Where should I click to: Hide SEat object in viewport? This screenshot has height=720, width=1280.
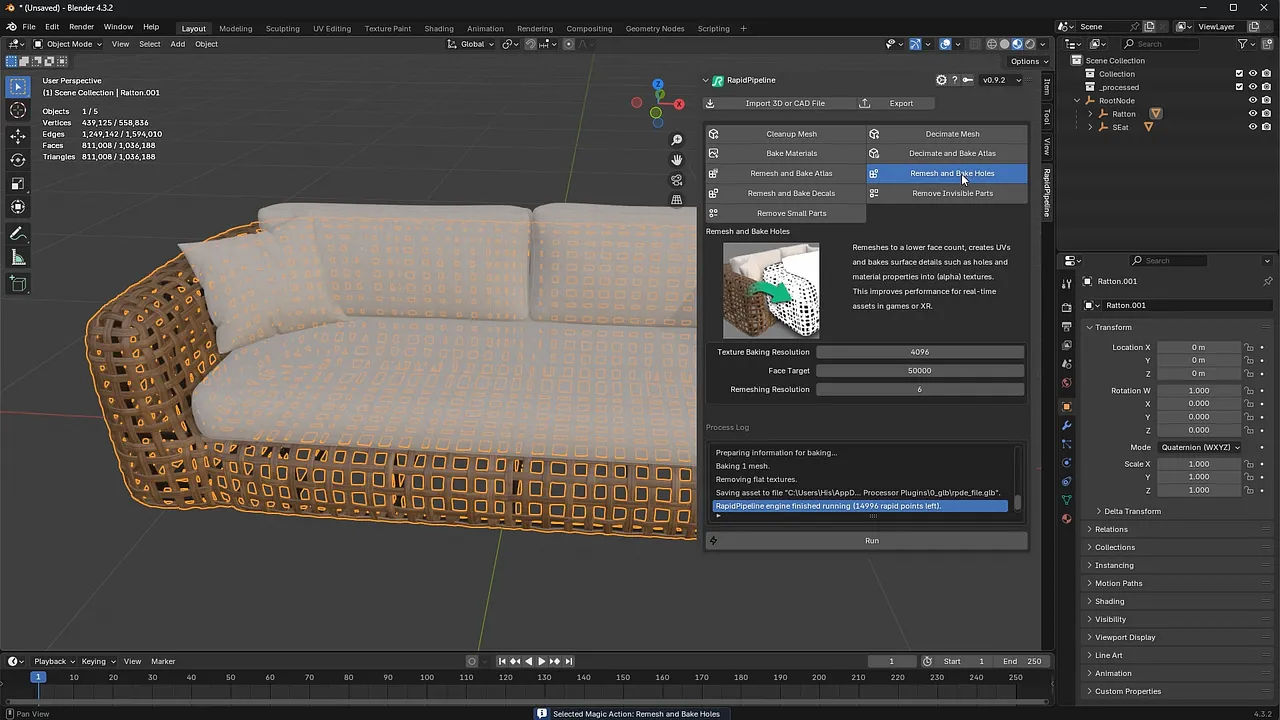click(x=1253, y=127)
